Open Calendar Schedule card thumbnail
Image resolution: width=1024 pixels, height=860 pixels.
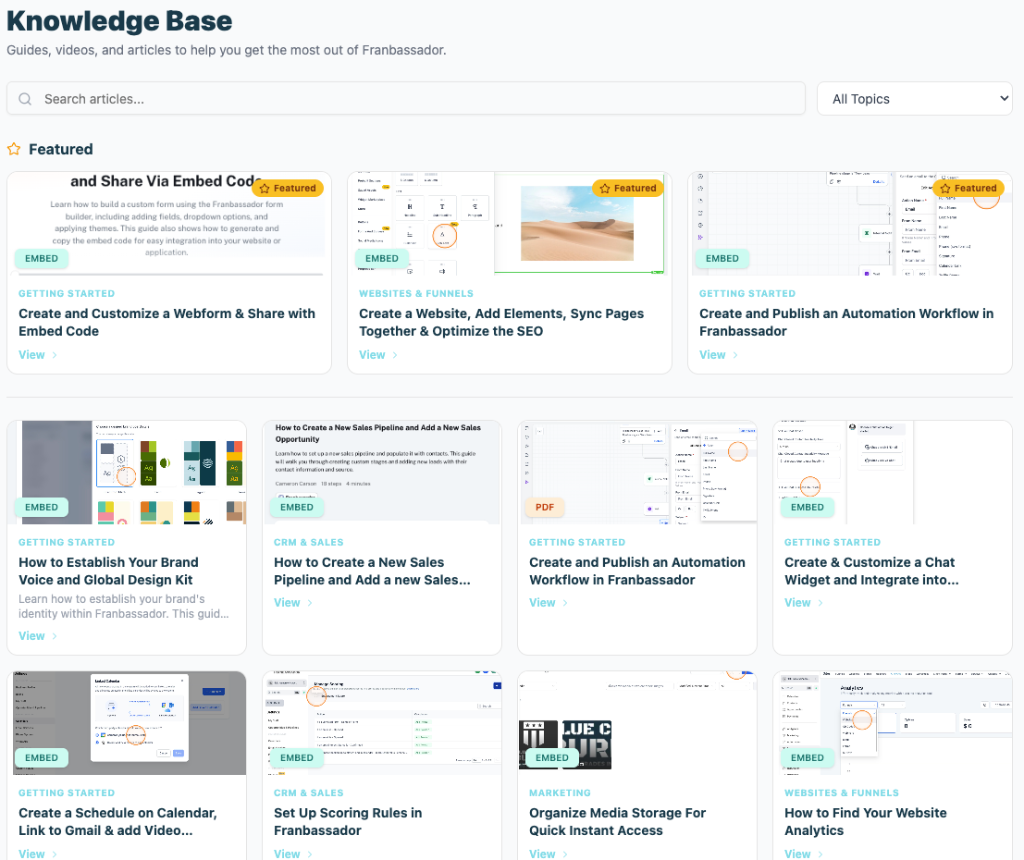click(127, 723)
